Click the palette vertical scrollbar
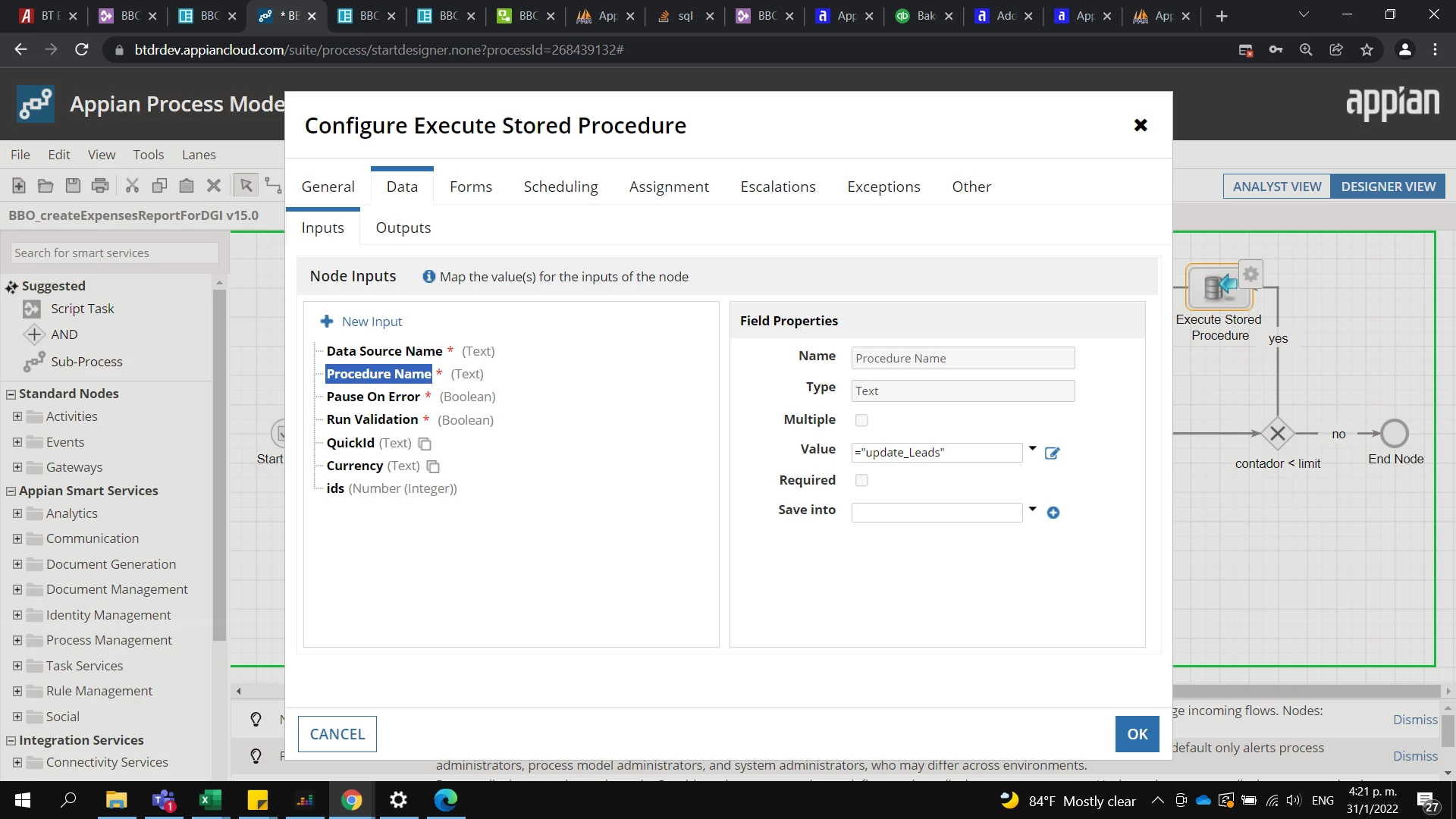The height and width of the screenshot is (819, 1456). [219, 464]
